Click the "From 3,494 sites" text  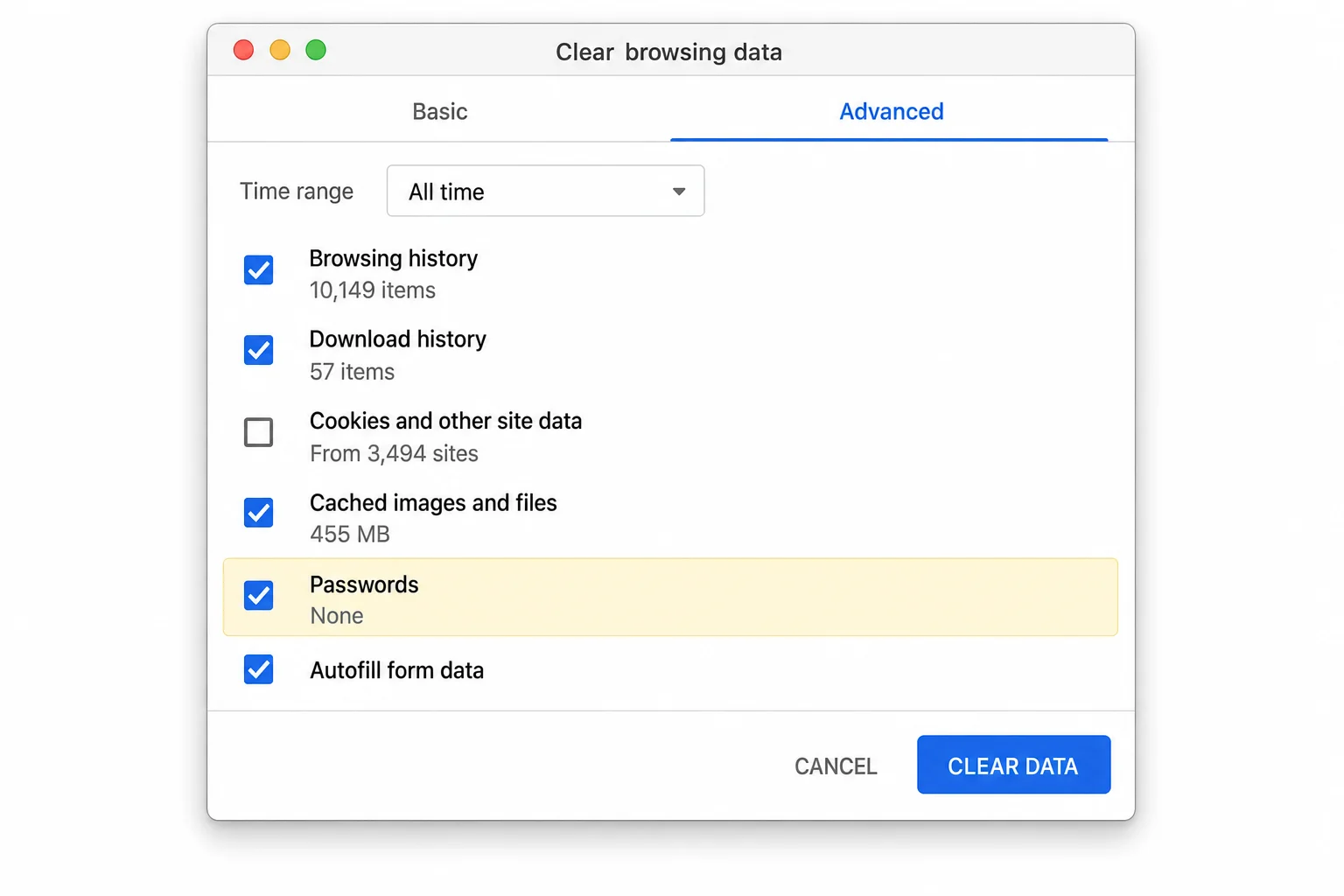point(394,453)
